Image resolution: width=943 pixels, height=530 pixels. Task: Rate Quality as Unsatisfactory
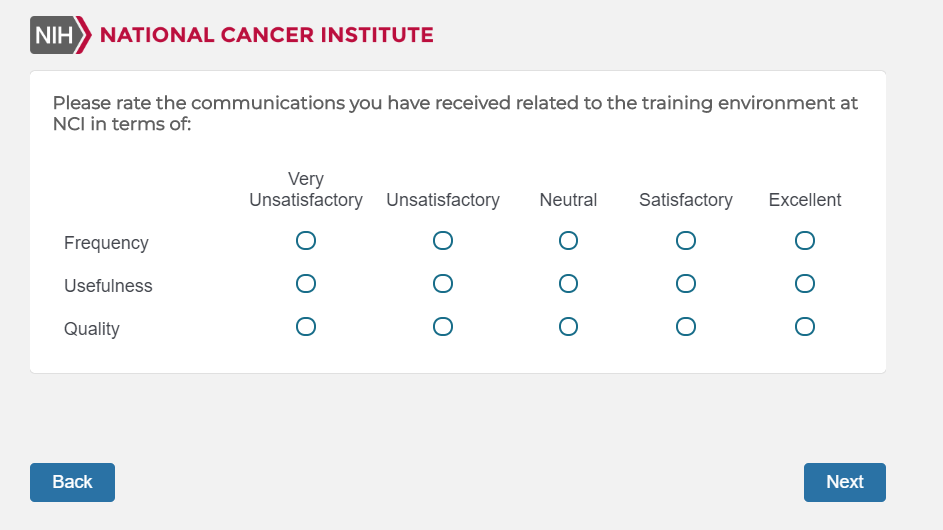[443, 327]
